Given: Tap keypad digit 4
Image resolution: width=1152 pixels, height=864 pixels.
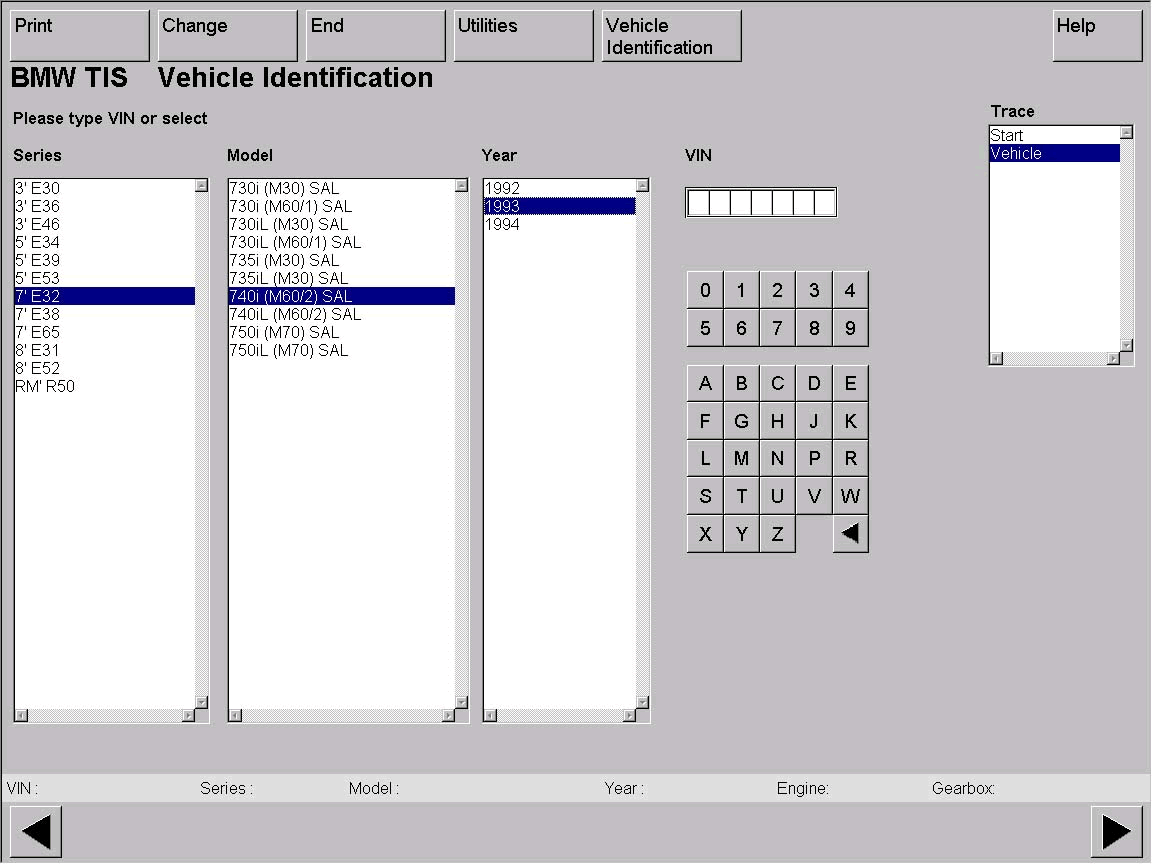Looking at the screenshot, I should [x=850, y=290].
